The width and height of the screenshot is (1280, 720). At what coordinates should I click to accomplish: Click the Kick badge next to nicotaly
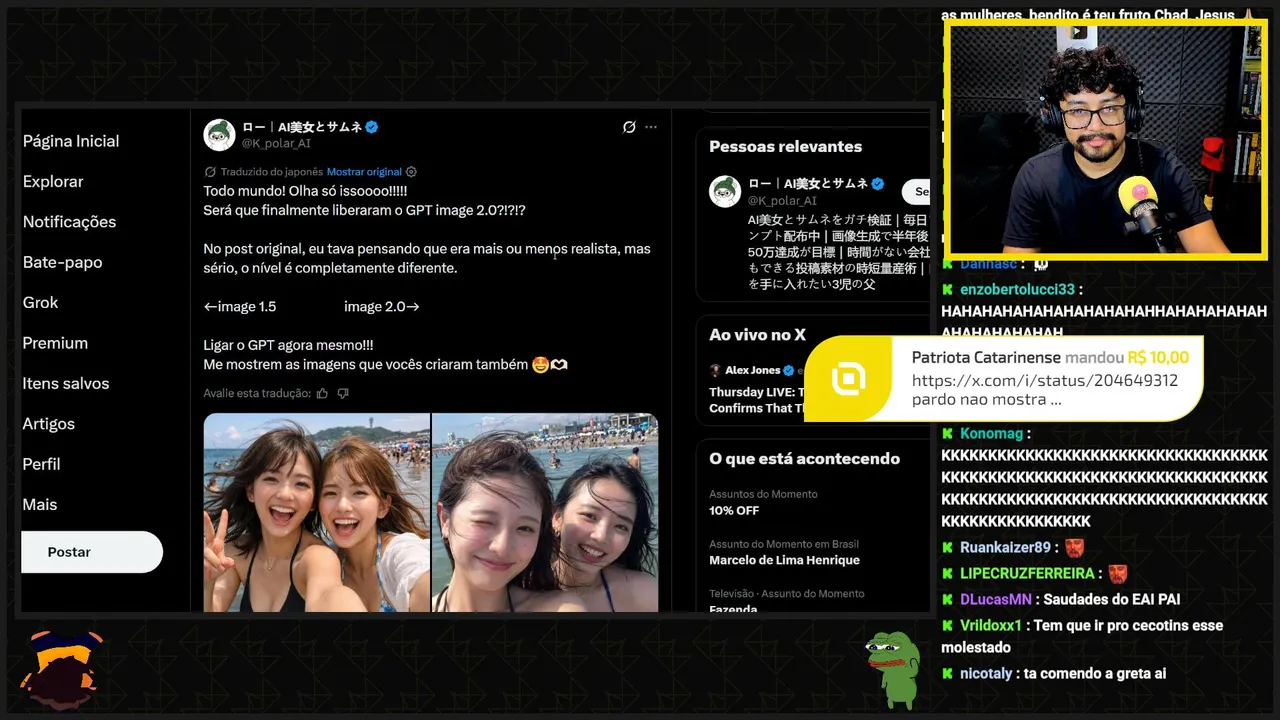(x=948, y=674)
